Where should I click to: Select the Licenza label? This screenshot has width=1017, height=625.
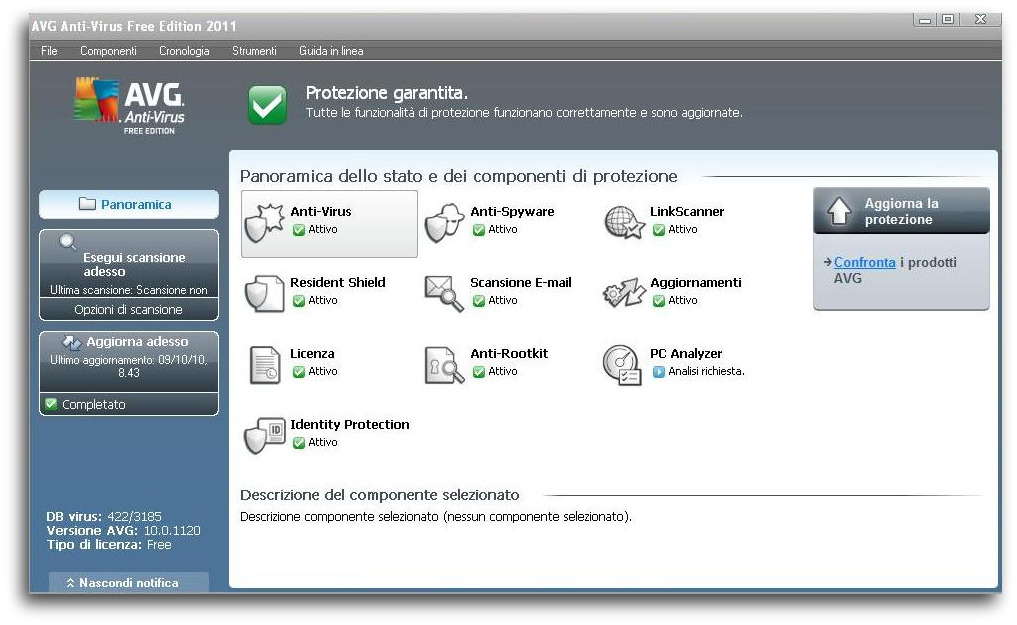click(312, 353)
